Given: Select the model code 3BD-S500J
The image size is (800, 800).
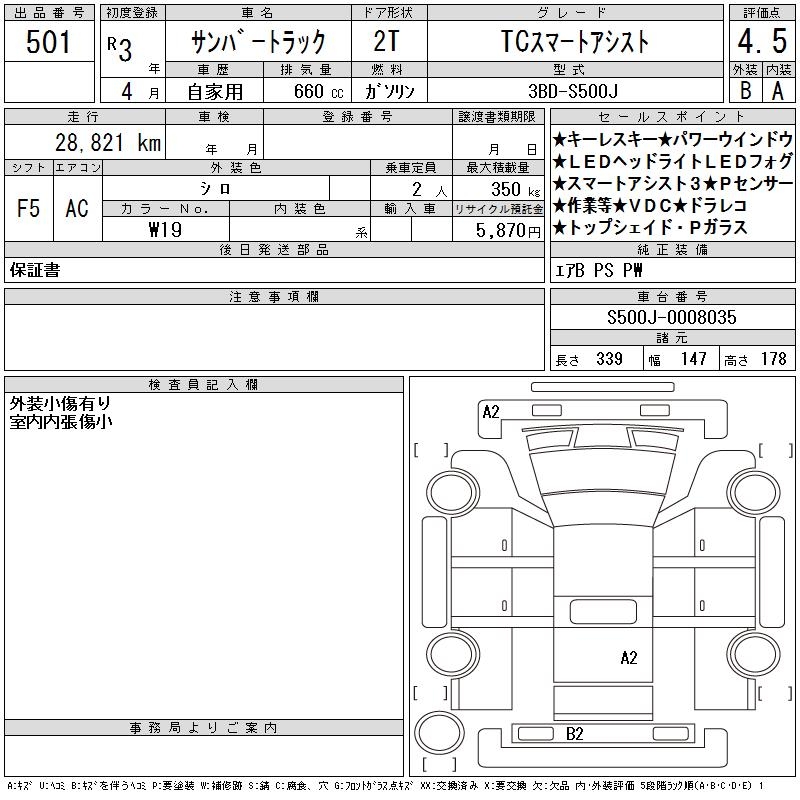Looking at the screenshot, I should click(573, 91).
